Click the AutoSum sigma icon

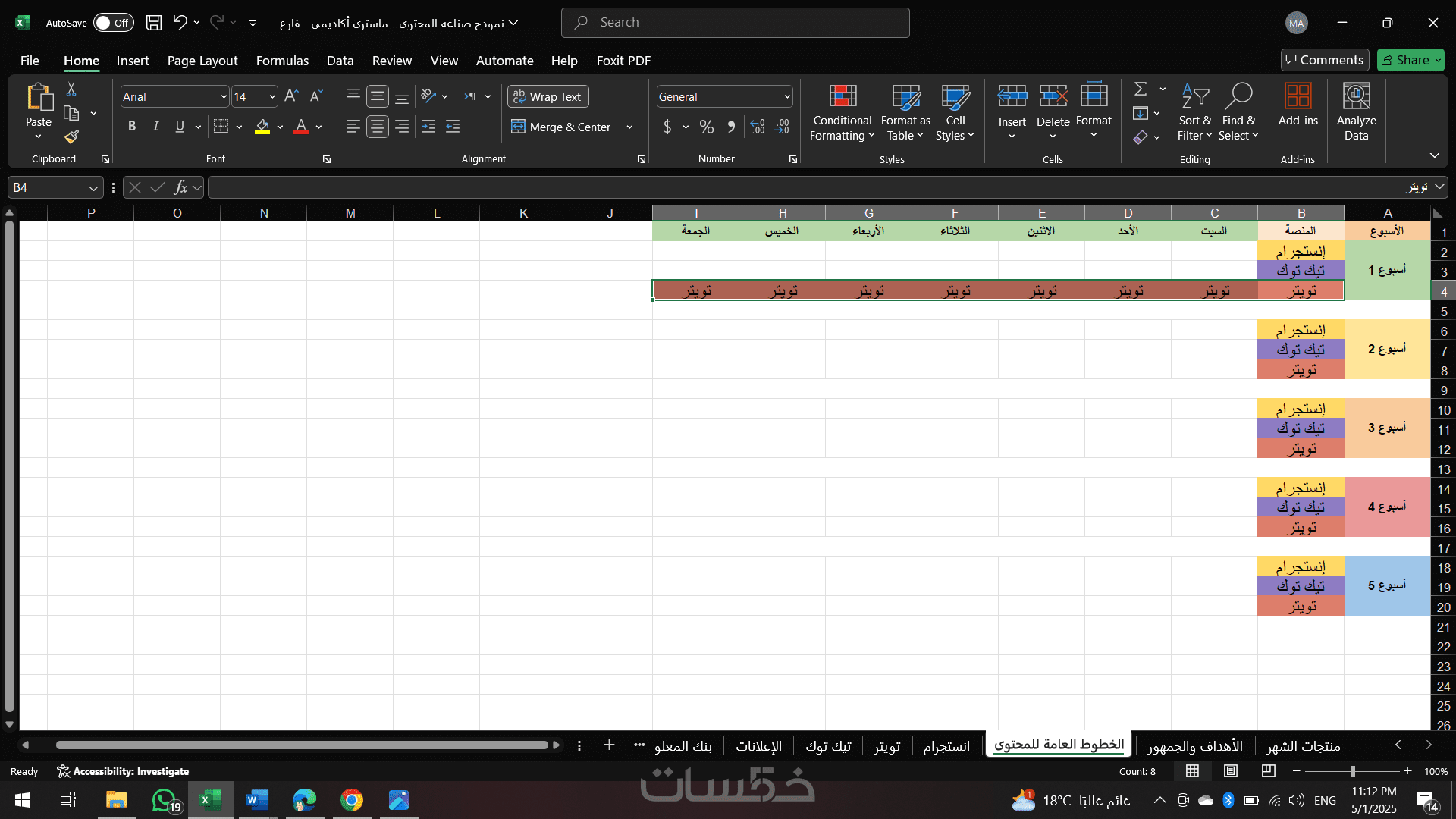point(1141,89)
